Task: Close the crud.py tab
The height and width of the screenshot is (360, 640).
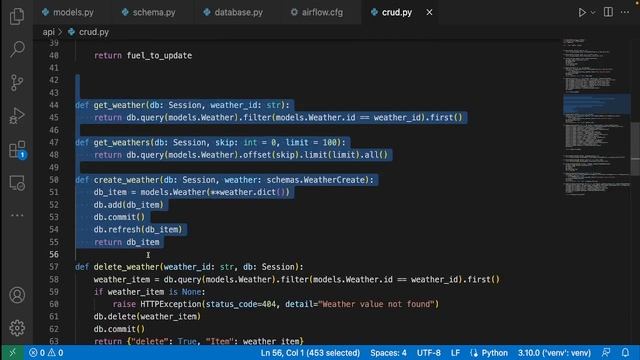Action: click(x=429, y=12)
